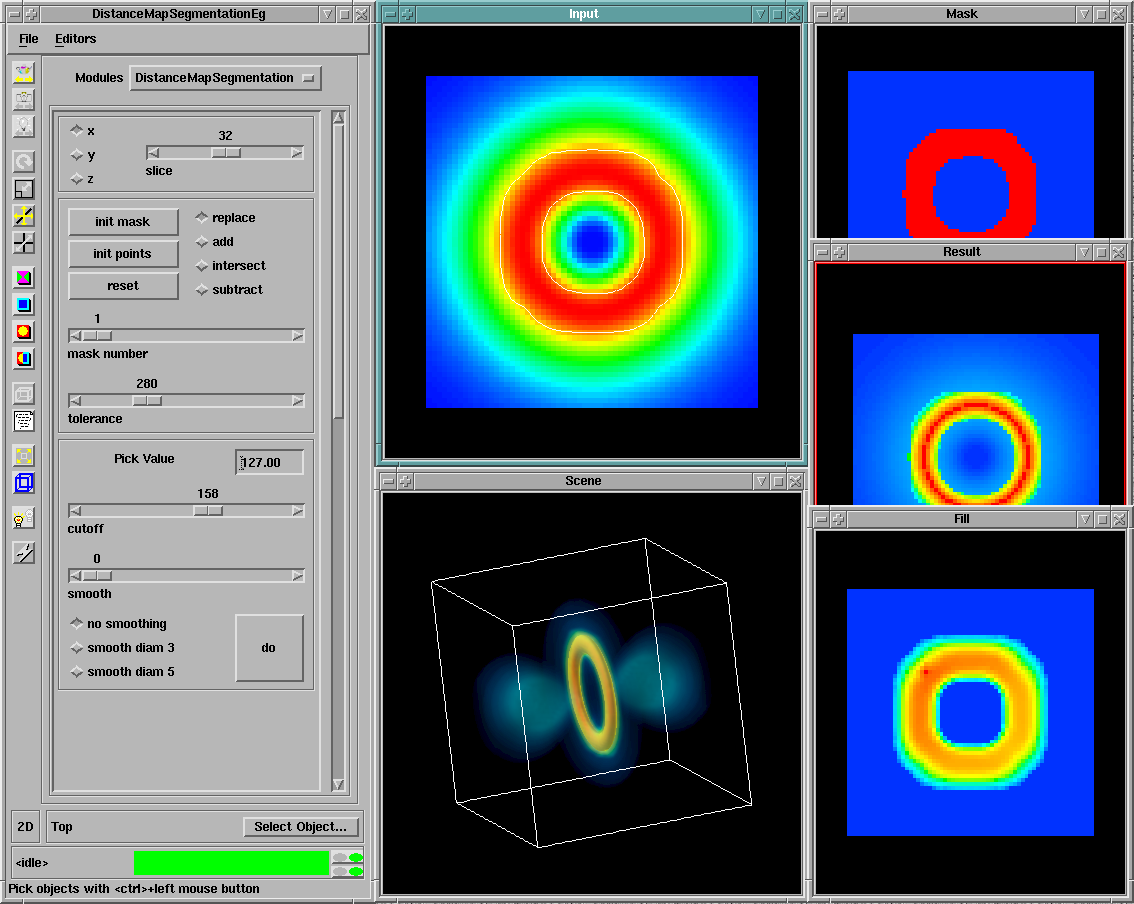
Task: Select the blue wireframe cube icon
Action: pyautogui.click(x=24, y=483)
